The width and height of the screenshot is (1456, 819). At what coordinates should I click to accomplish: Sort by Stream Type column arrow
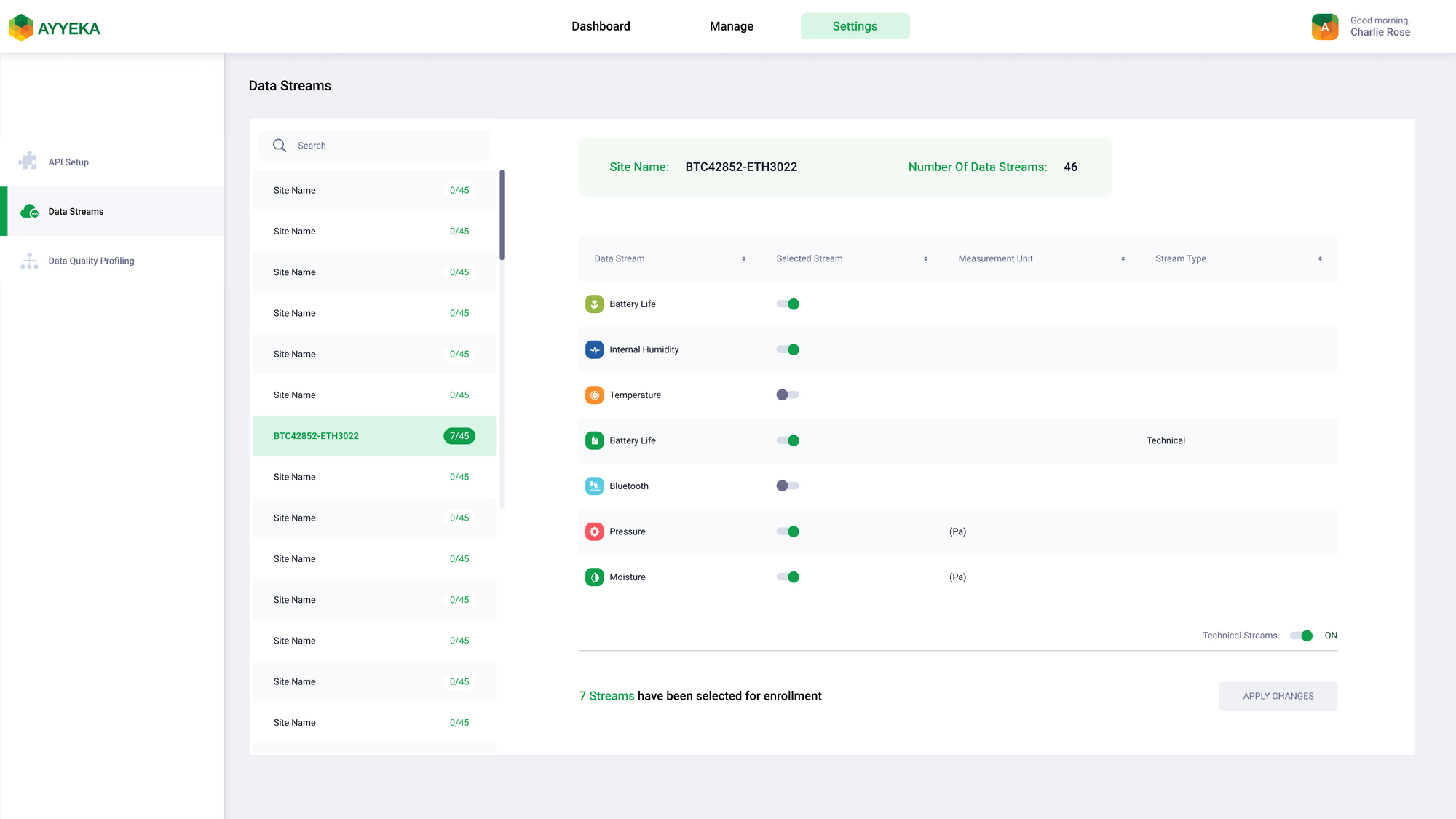[1319, 258]
